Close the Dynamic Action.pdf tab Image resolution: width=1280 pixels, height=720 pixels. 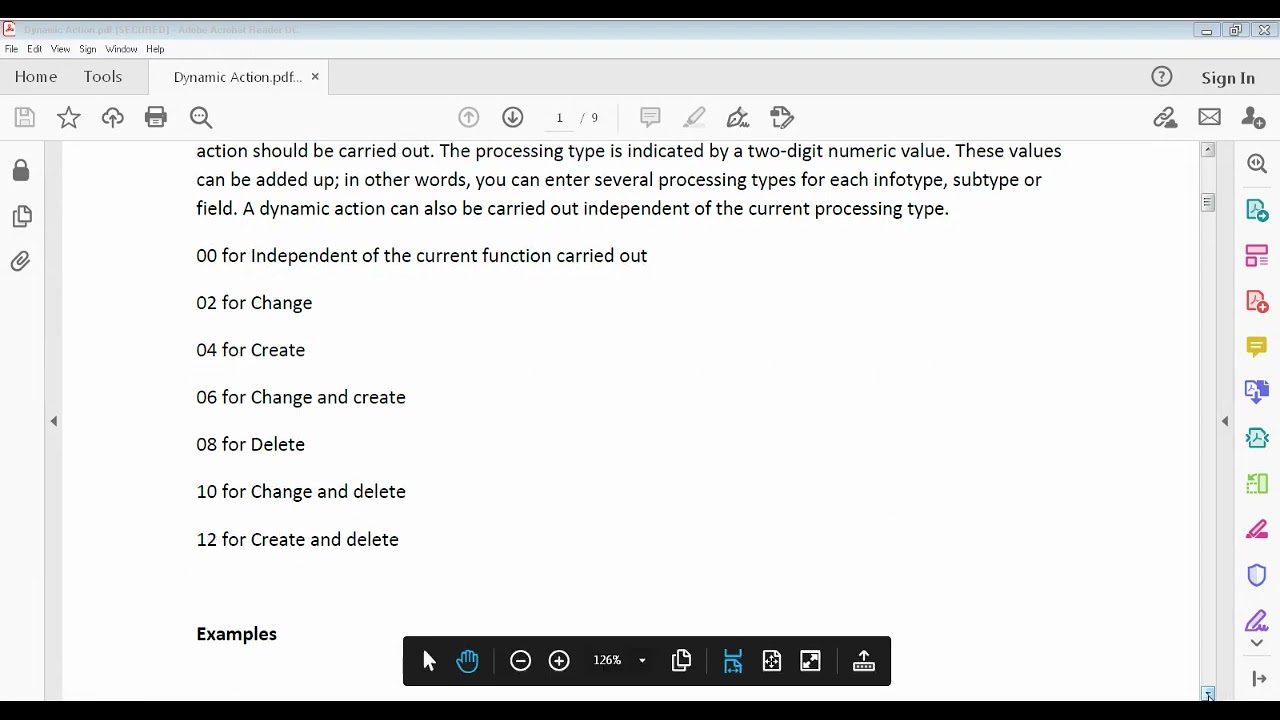[315, 76]
